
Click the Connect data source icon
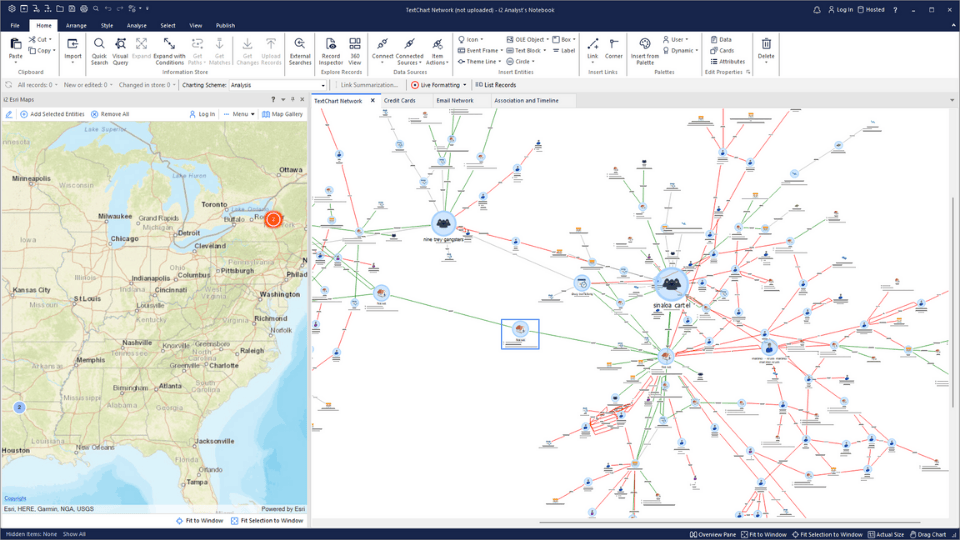point(382,44)
